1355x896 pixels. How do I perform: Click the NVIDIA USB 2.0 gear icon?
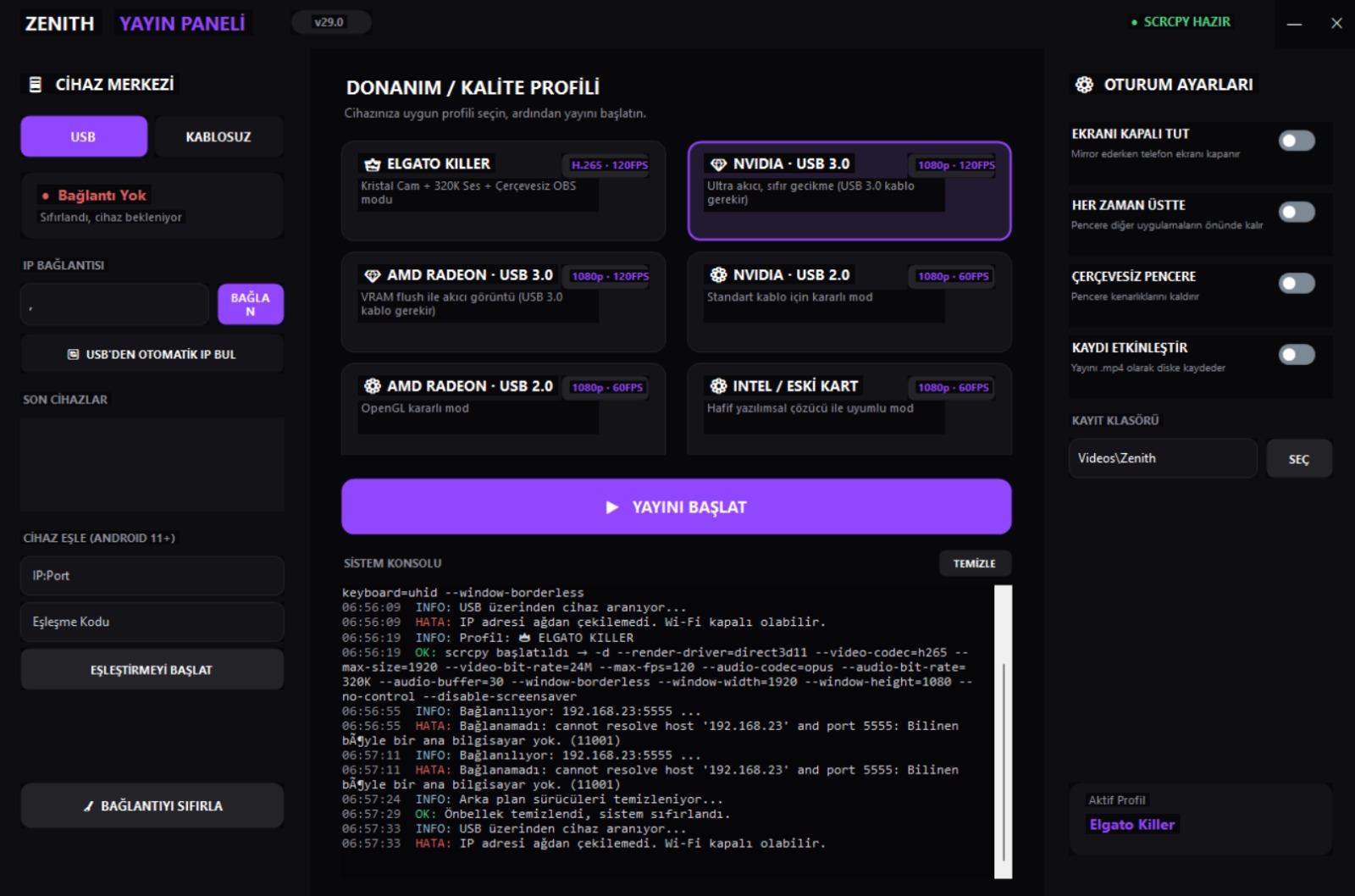tap(718, 275)
